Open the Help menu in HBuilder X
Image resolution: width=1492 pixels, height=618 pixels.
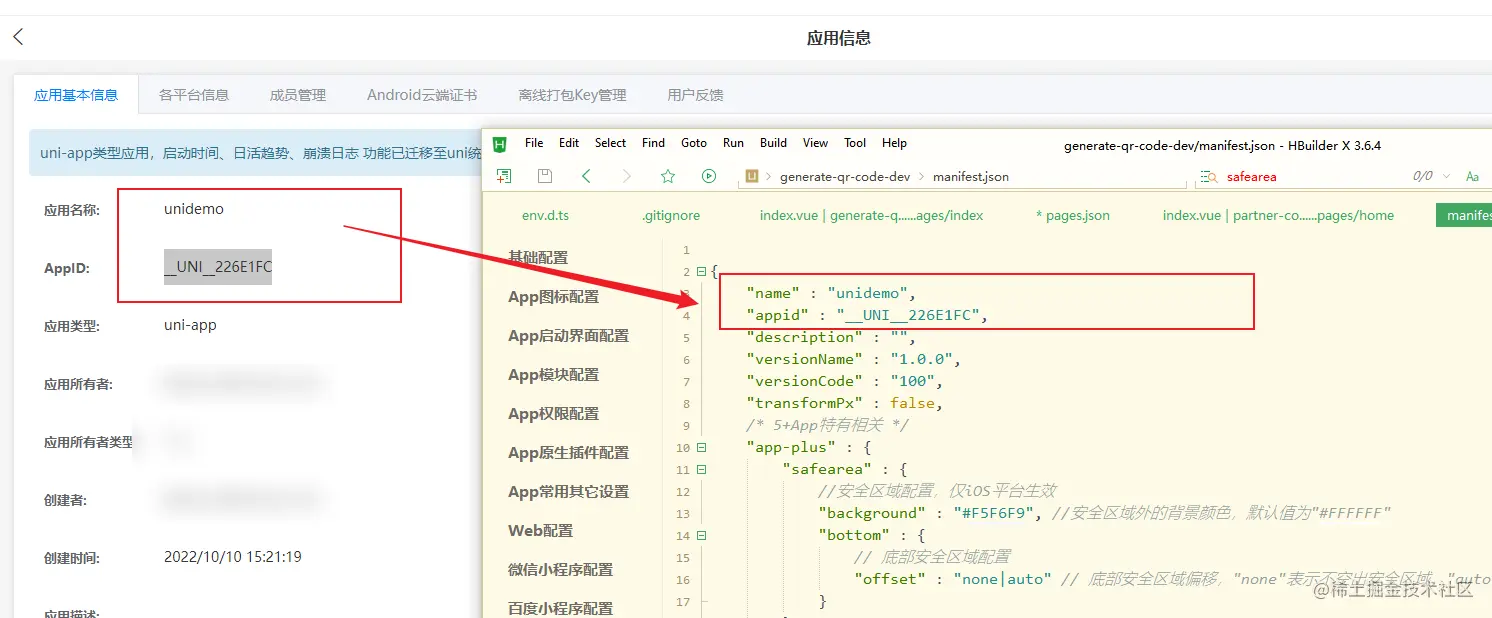894,143
